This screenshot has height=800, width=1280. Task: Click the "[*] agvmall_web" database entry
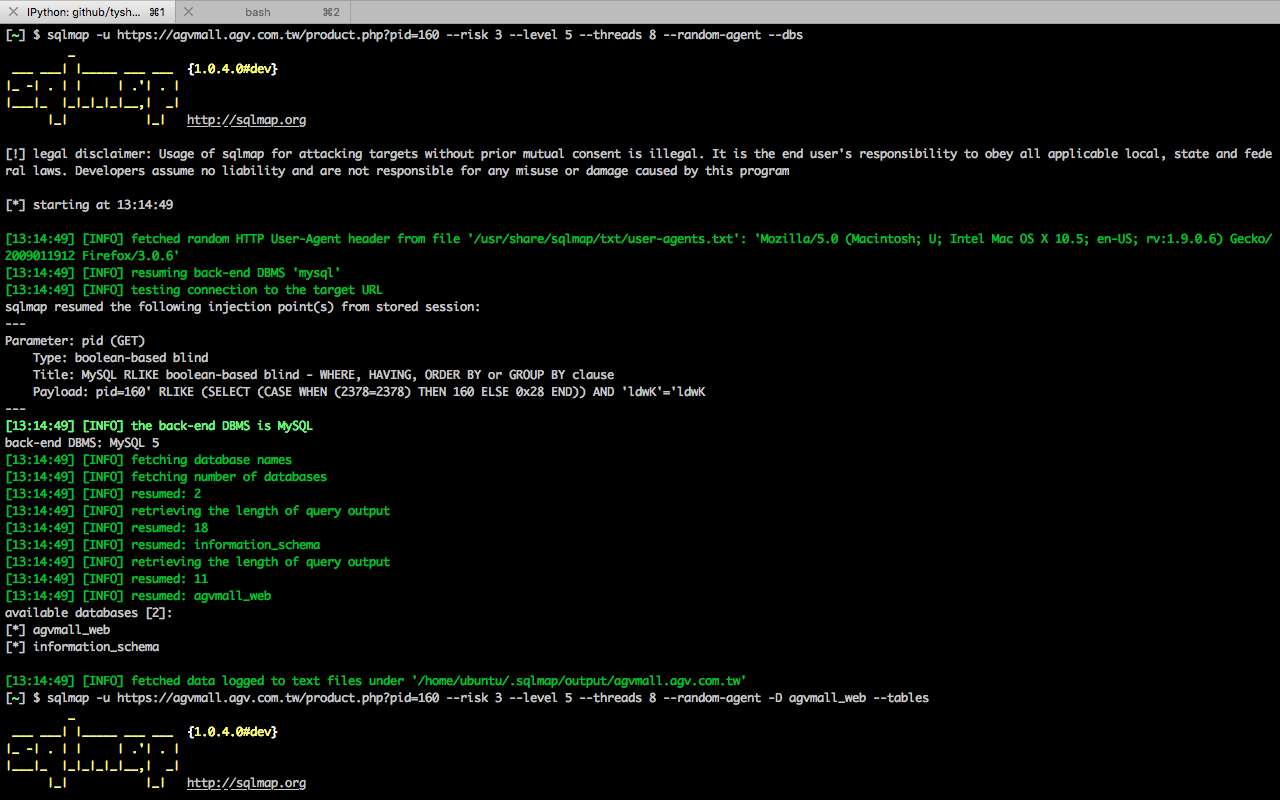click(58, 630)
